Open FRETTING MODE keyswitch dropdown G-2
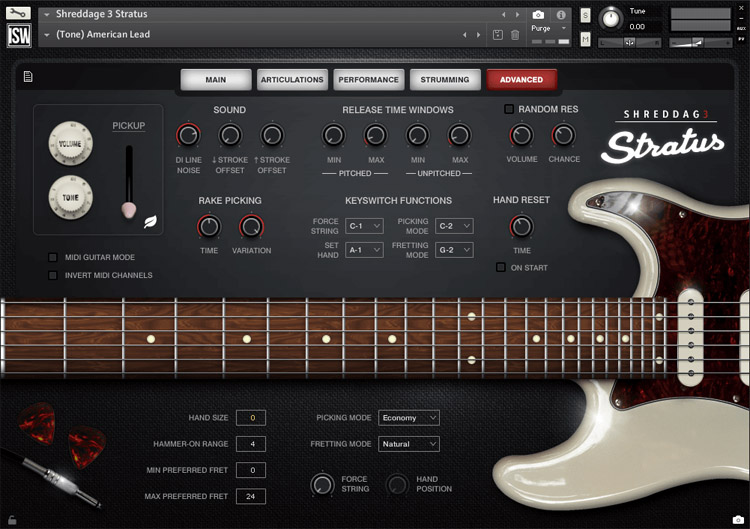 click(454, 250)
